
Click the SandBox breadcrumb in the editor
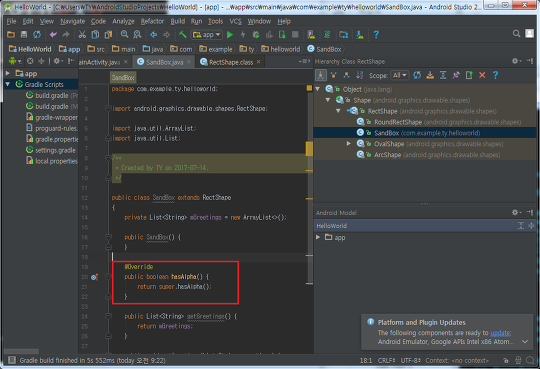pos(123,78)
